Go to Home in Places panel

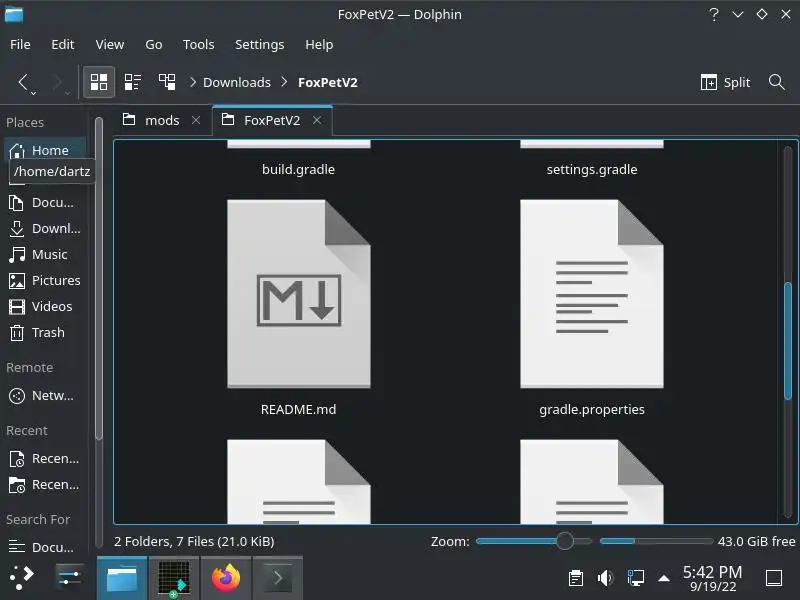tap(45, 151)
